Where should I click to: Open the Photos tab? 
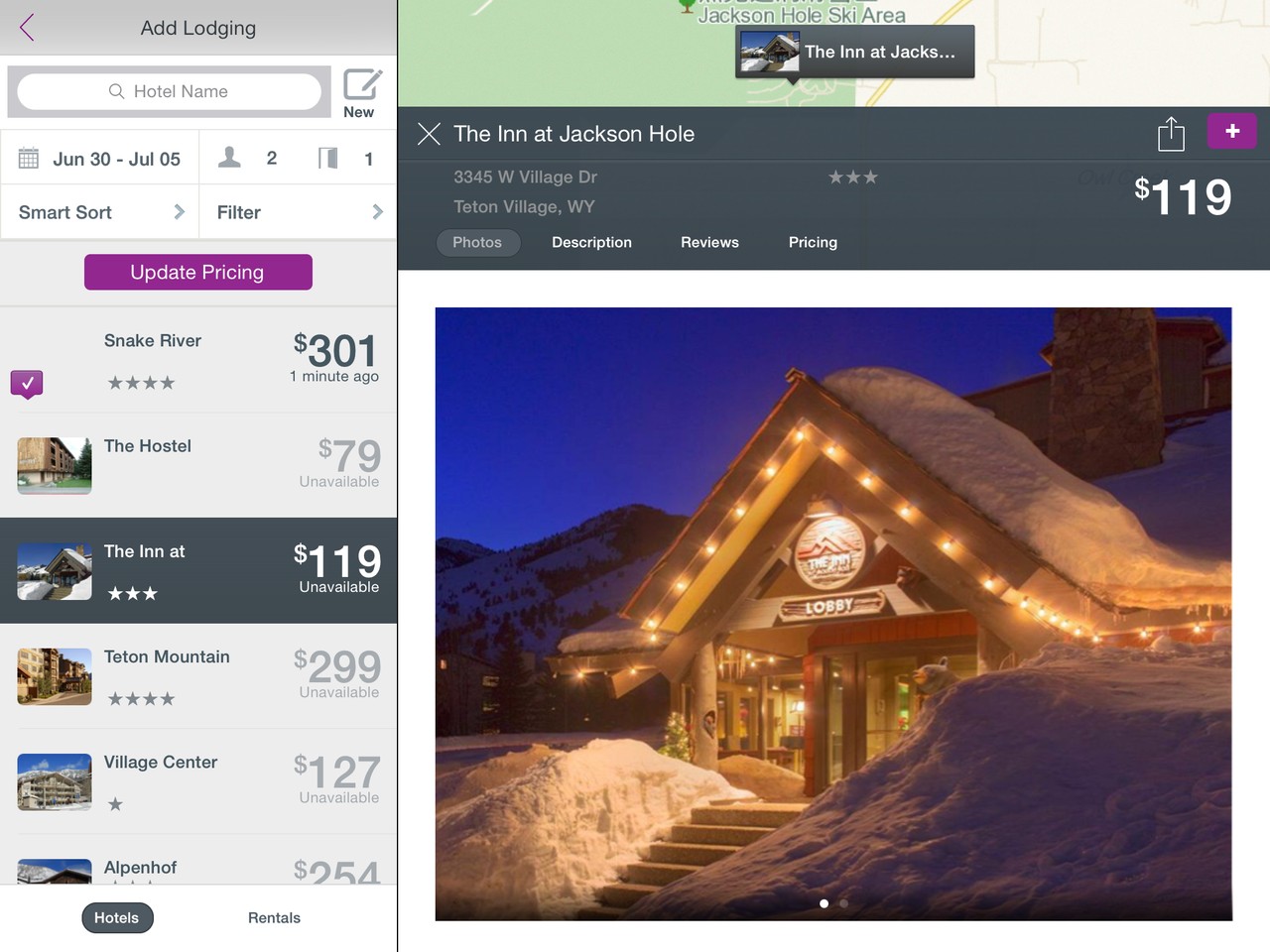pos(477,242)
